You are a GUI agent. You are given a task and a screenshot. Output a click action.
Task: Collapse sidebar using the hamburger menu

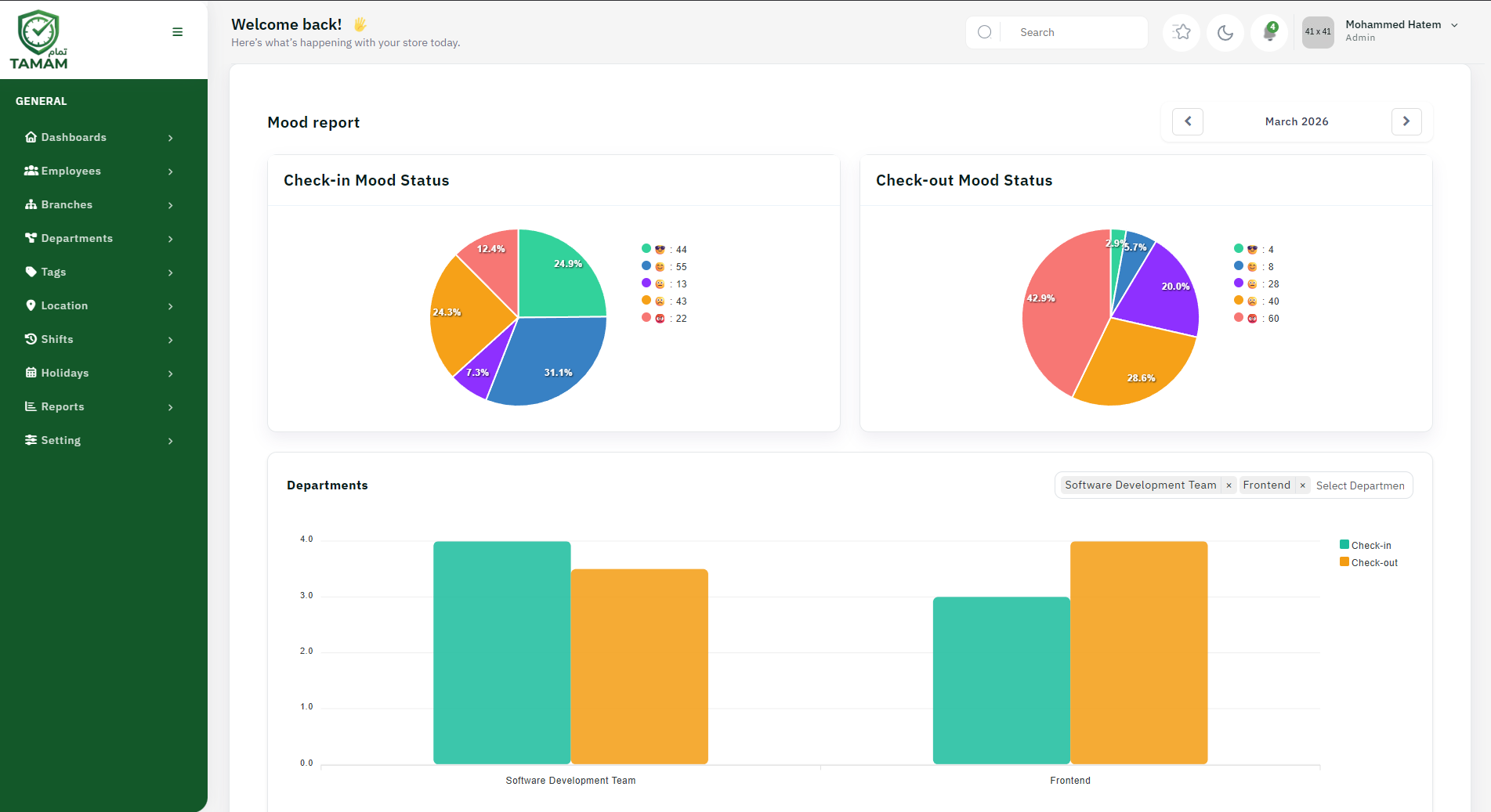[177, 31]
